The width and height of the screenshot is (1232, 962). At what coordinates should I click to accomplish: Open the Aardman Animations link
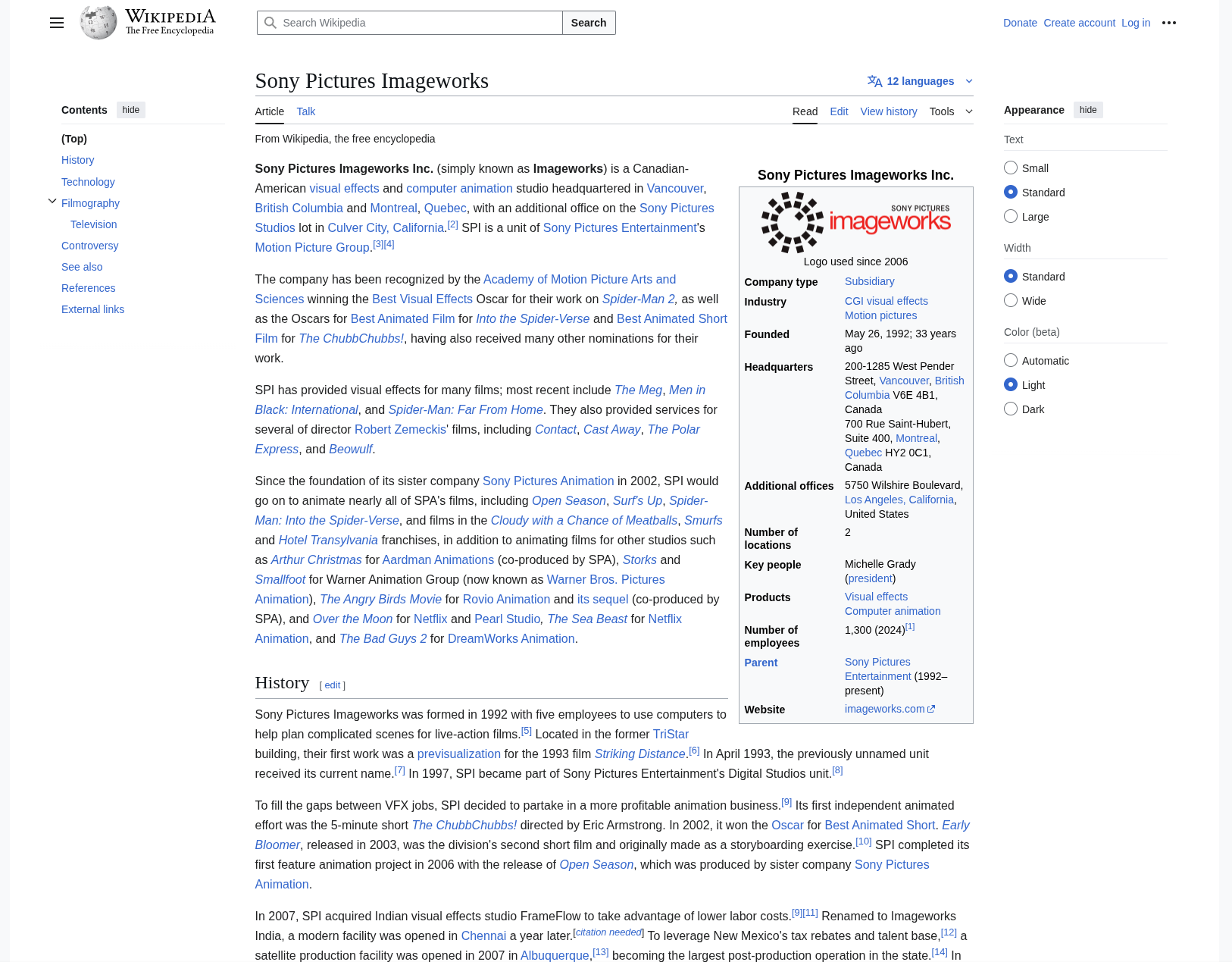(x=438, y=559)
